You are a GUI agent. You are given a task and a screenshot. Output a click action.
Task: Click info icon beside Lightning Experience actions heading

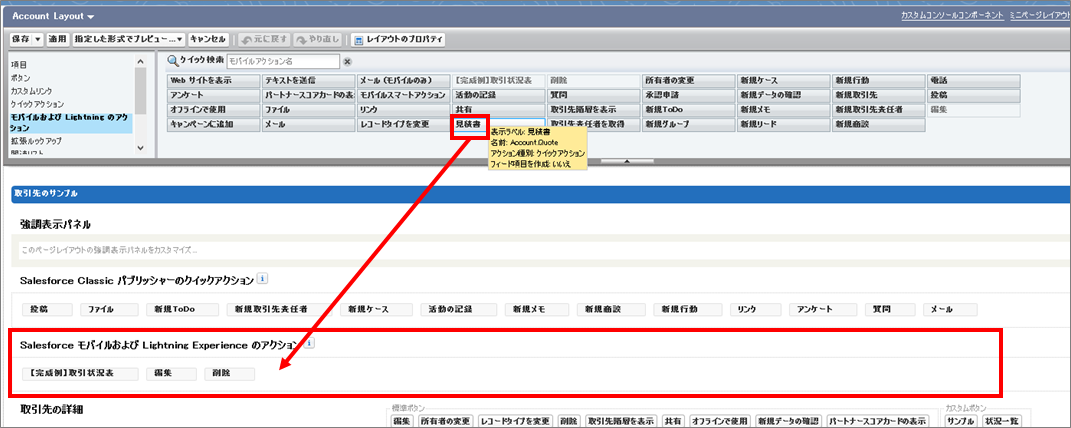310,343
